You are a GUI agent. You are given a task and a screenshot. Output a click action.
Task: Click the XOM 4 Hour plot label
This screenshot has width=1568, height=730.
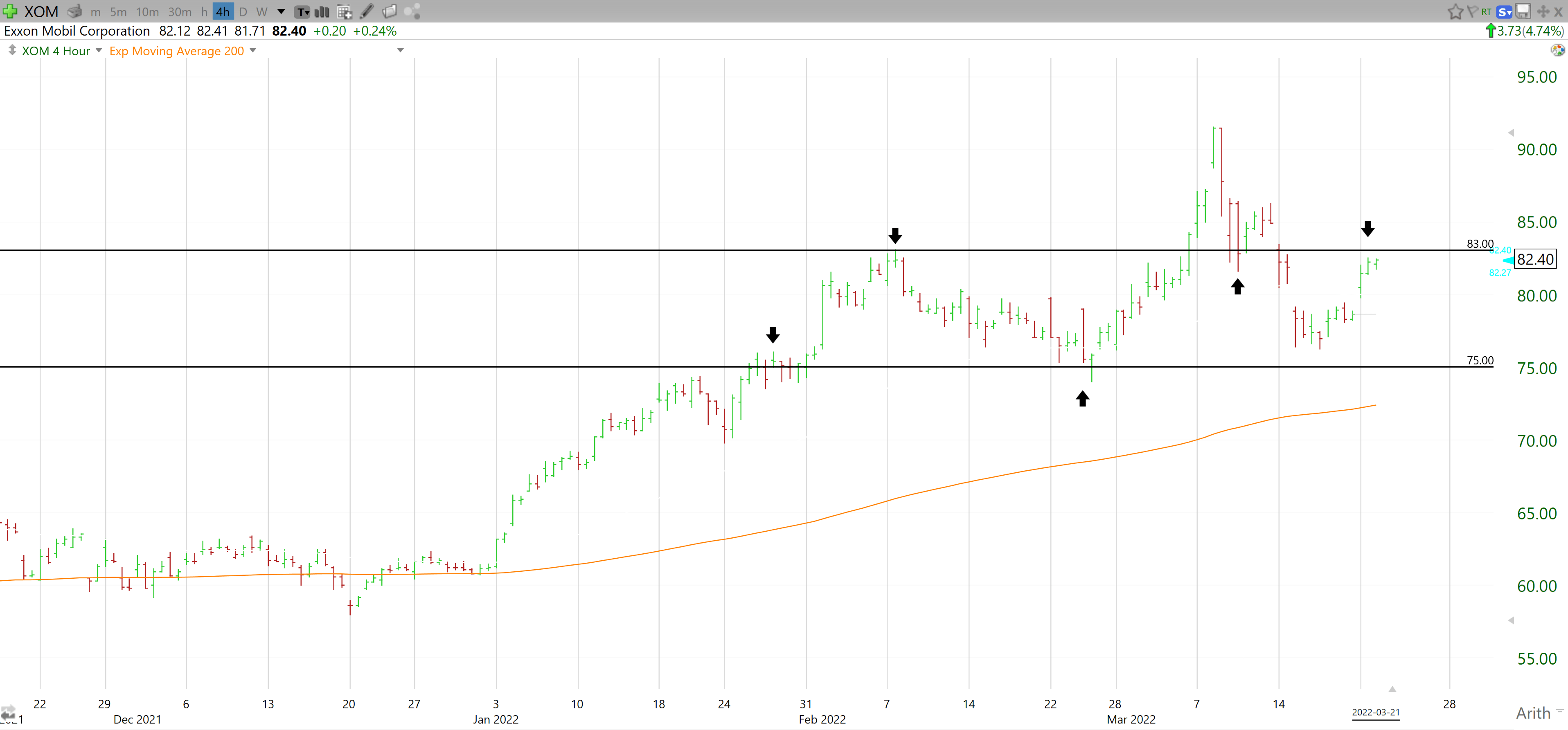[x=56, y=51]
